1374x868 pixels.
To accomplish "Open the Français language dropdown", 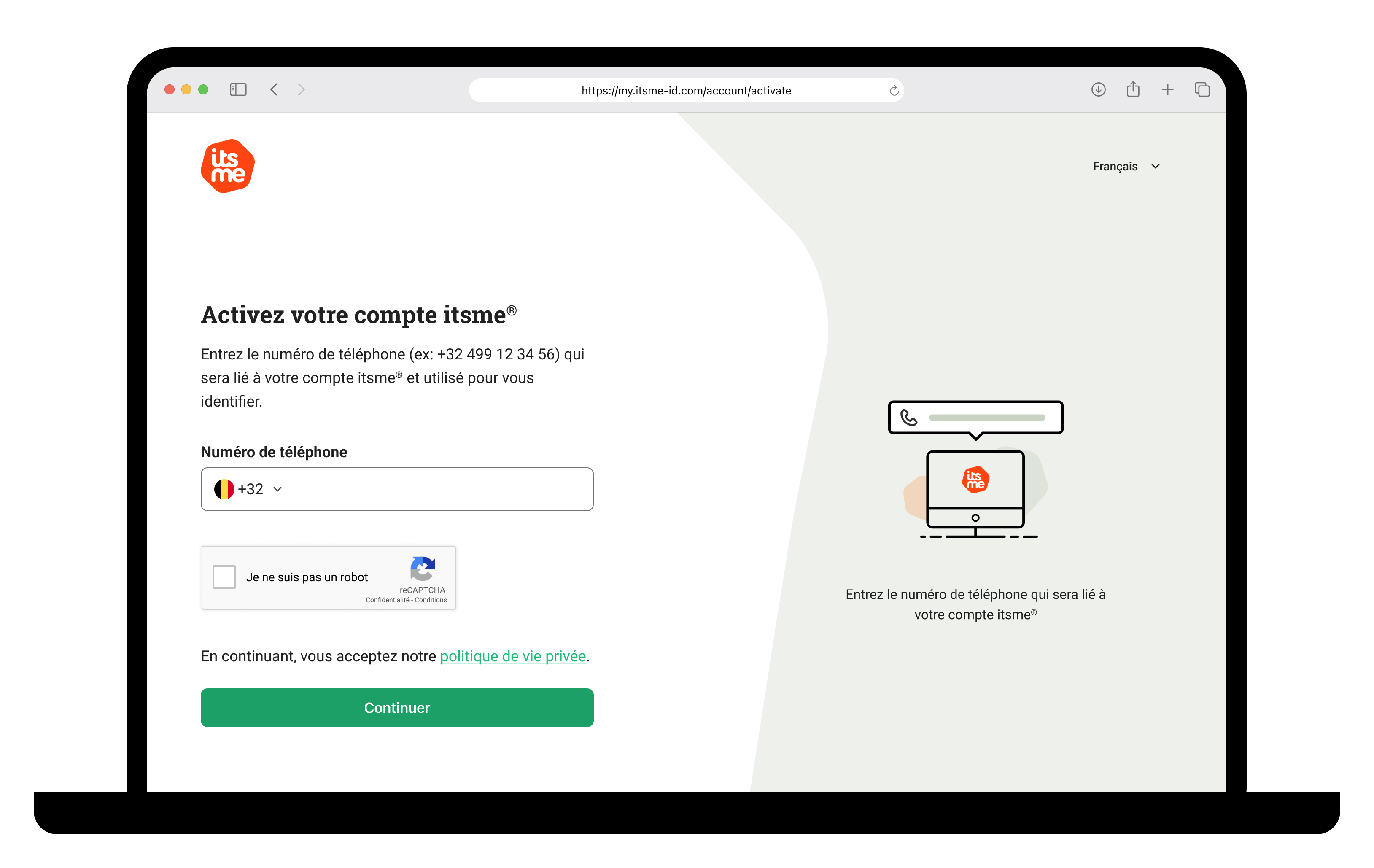I will (1126, 166).
